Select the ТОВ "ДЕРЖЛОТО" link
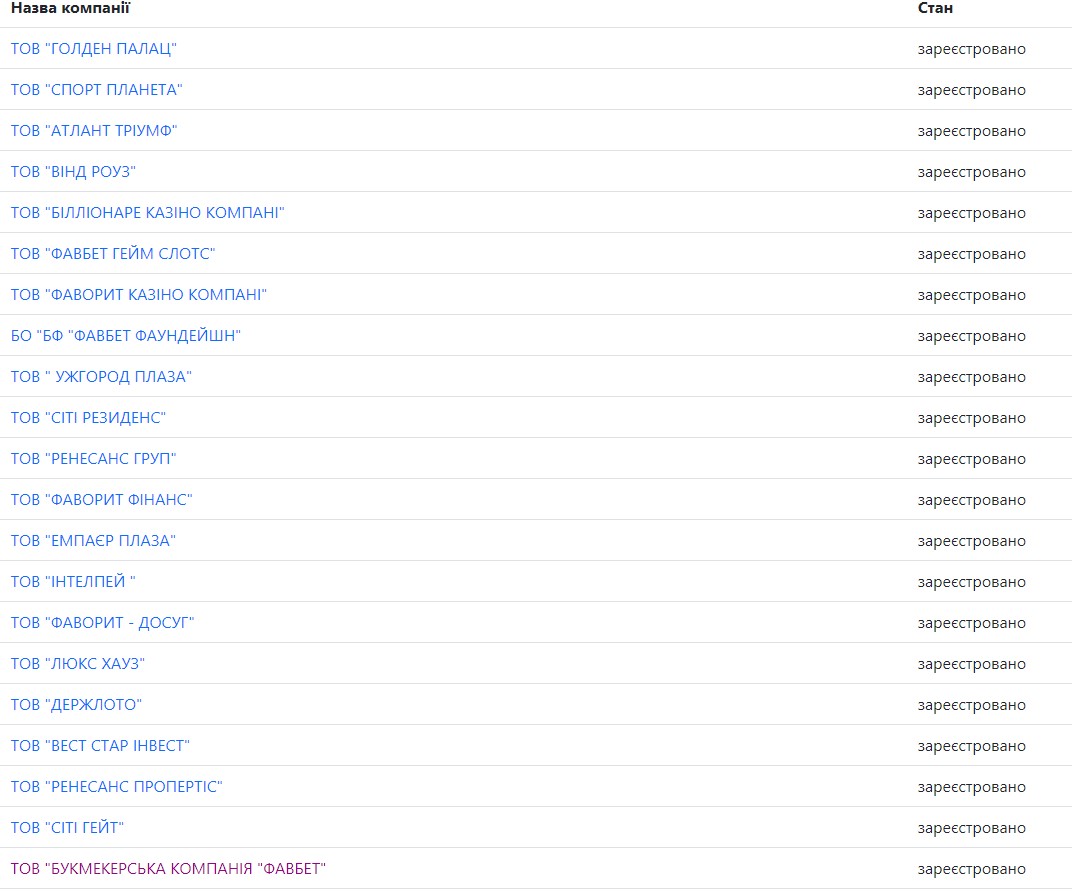Viewport: 1072px width, 892px height. point(76,705)
